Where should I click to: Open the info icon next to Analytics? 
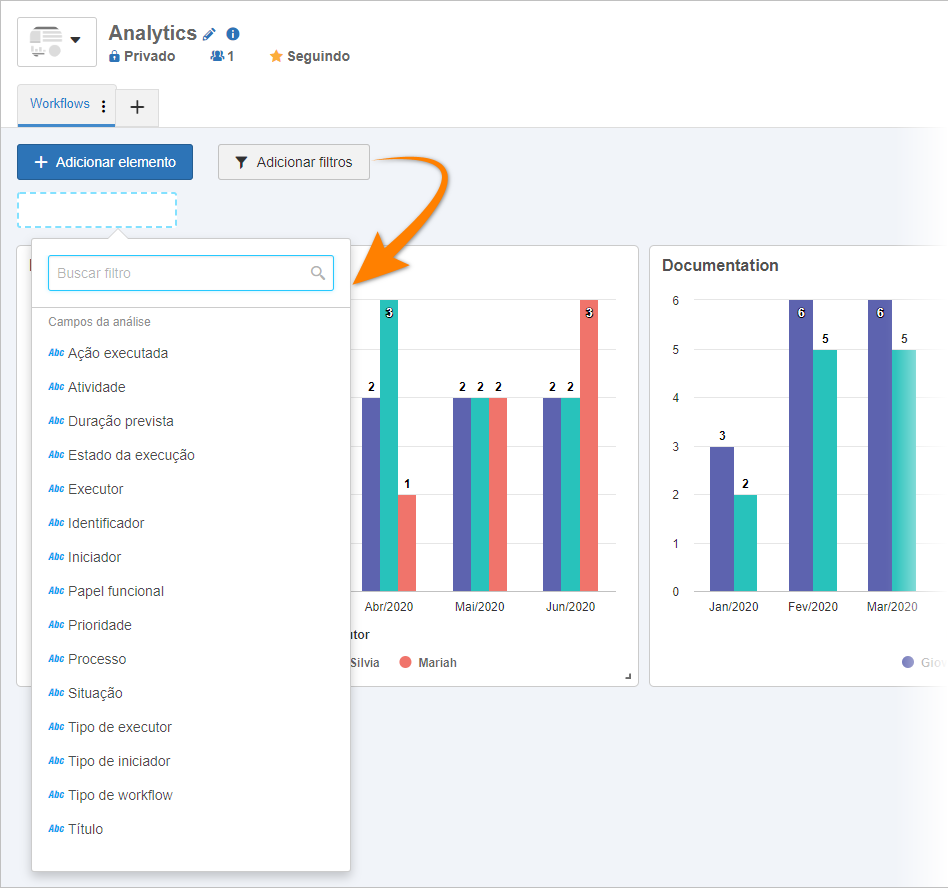click(233, 34)
